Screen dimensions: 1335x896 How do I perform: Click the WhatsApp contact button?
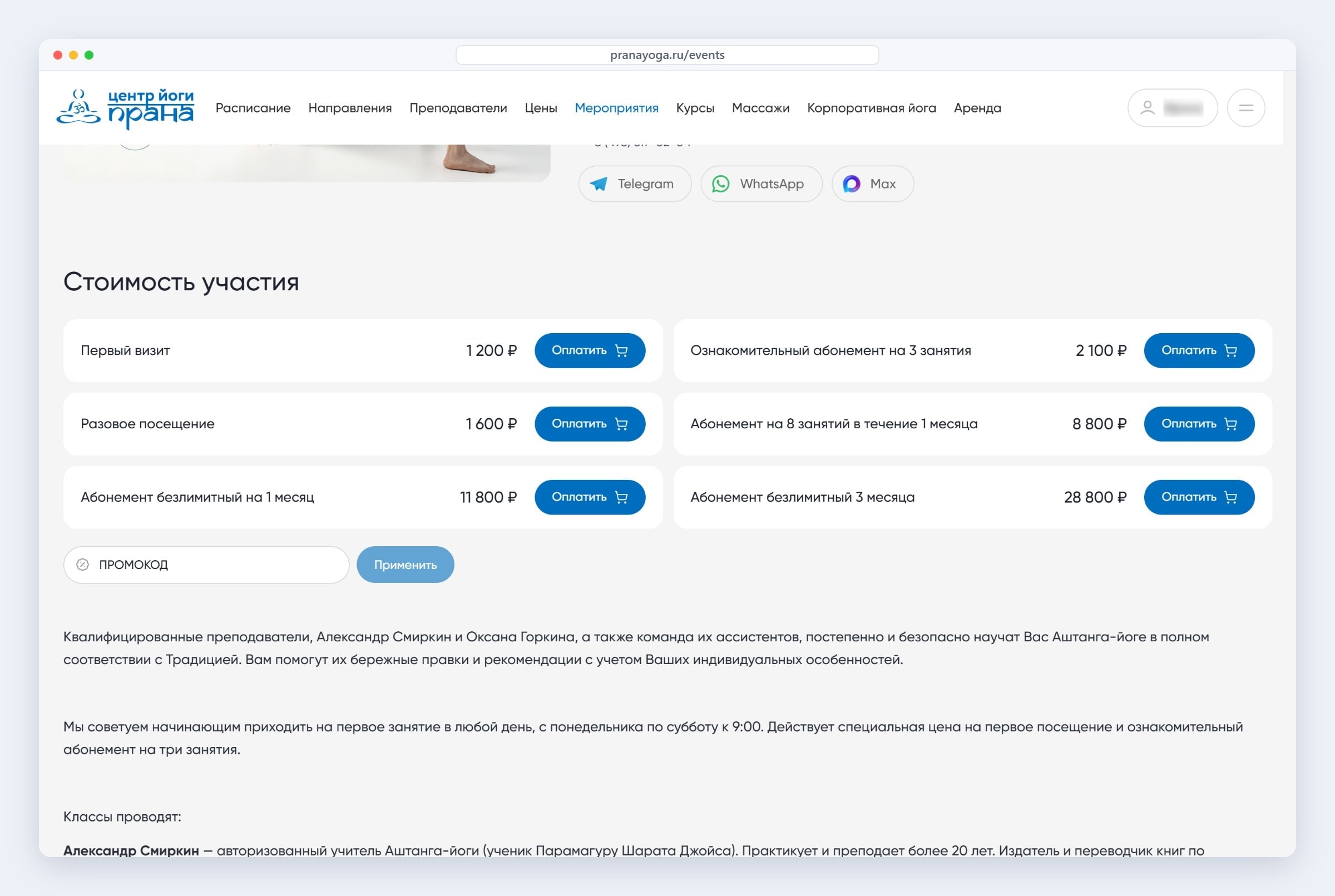(x=761, y=184)
